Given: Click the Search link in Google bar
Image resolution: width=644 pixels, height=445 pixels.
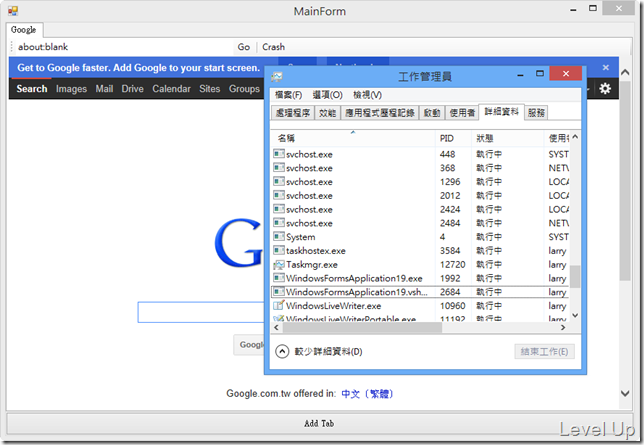Looking at the screenshot, I should coord(32,89).
